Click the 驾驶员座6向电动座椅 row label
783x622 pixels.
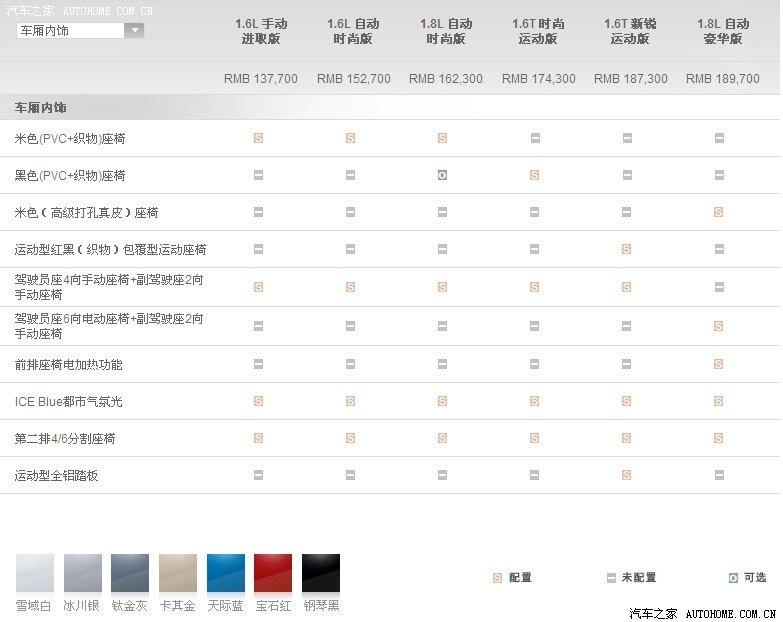pos(109,326)
